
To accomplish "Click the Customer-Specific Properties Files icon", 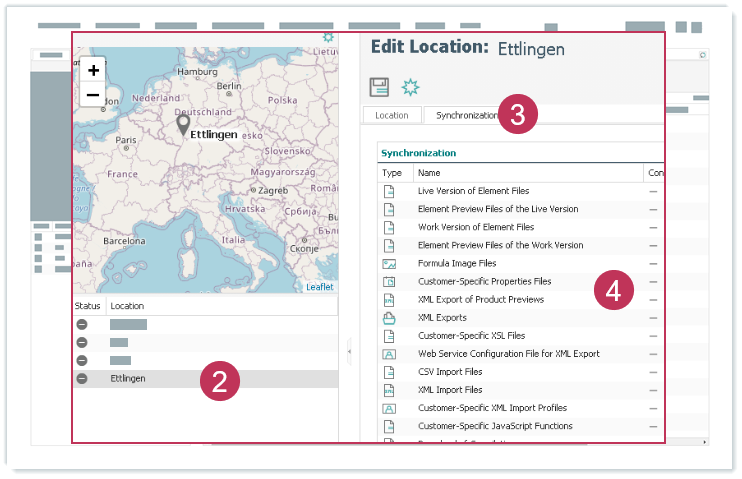I will [390, 282].
